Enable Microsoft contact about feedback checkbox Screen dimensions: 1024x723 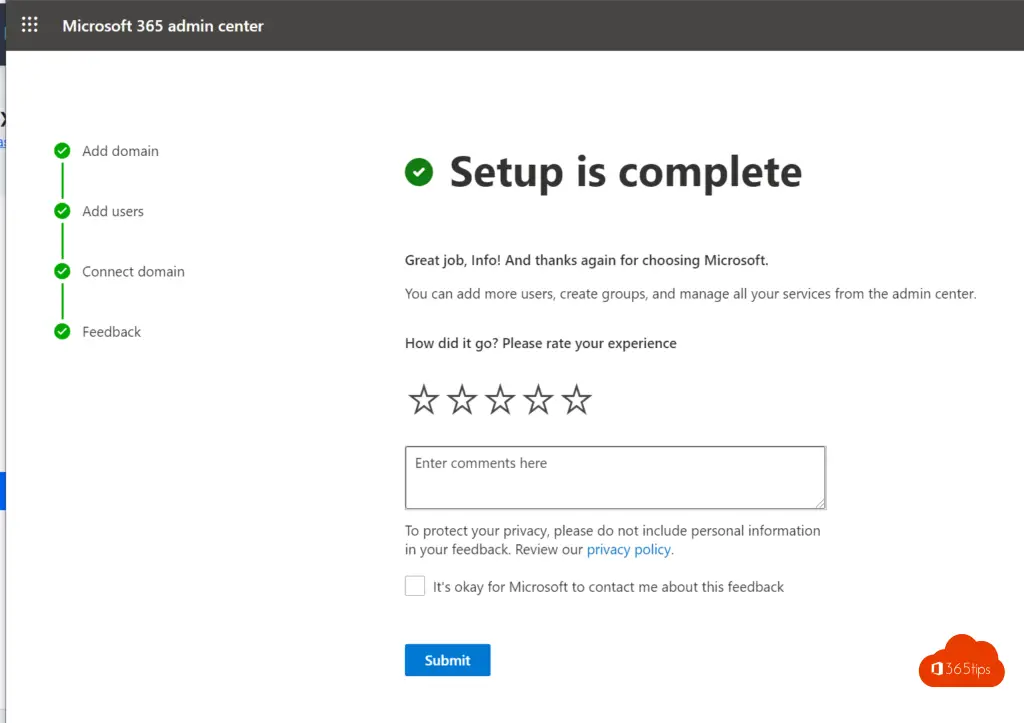pyautogui.click(x=415, y=586)
